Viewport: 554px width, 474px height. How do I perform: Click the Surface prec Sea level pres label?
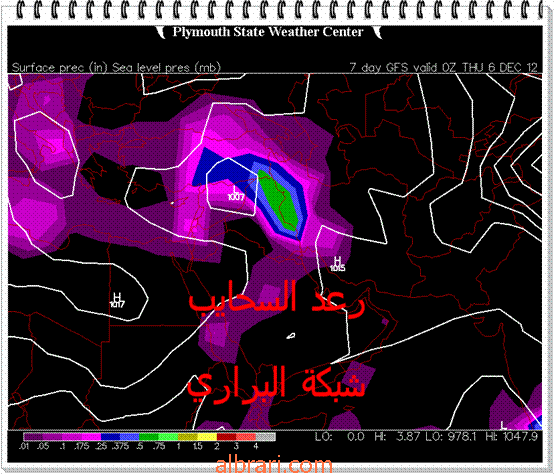(x=116, y=67)
